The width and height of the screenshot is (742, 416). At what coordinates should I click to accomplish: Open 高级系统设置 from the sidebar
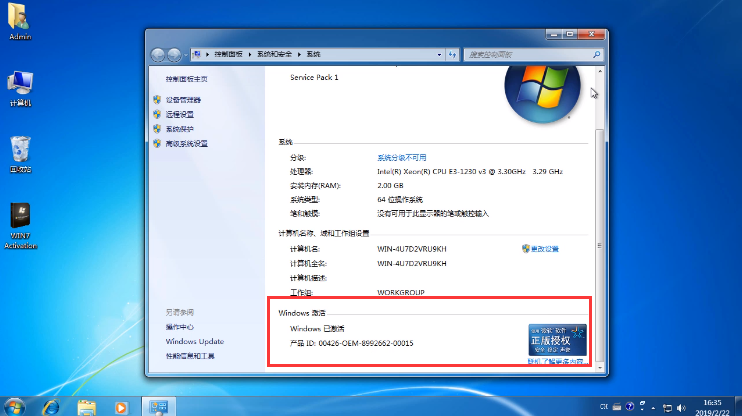[186, 143]
